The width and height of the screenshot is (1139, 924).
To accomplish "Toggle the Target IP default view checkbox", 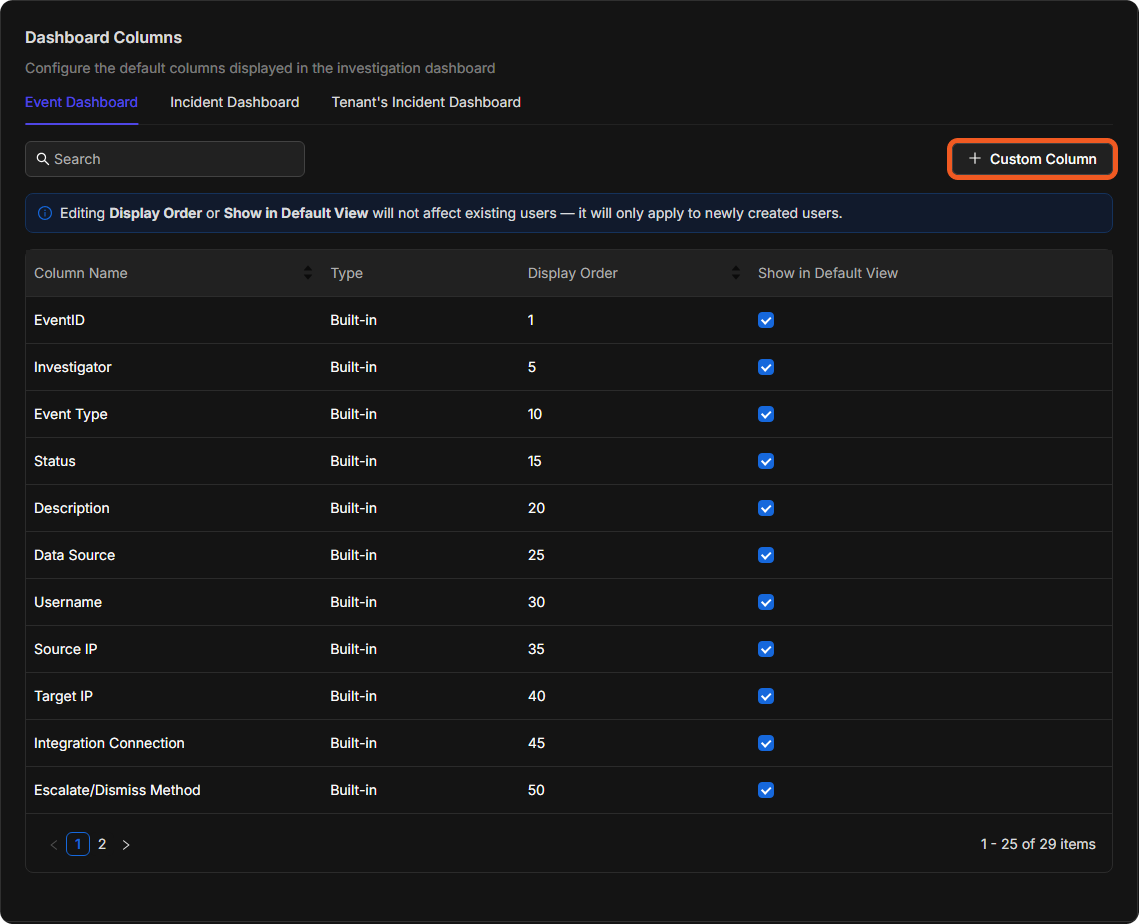I will pos(766,696).
